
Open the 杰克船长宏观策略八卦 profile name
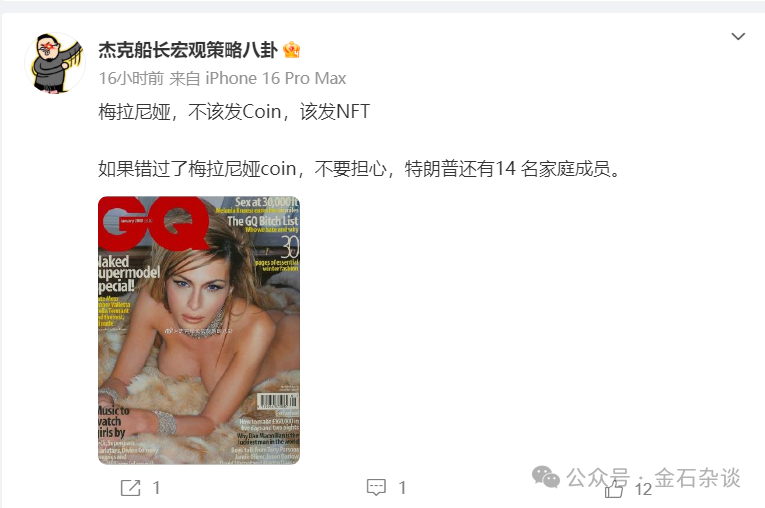188,50
